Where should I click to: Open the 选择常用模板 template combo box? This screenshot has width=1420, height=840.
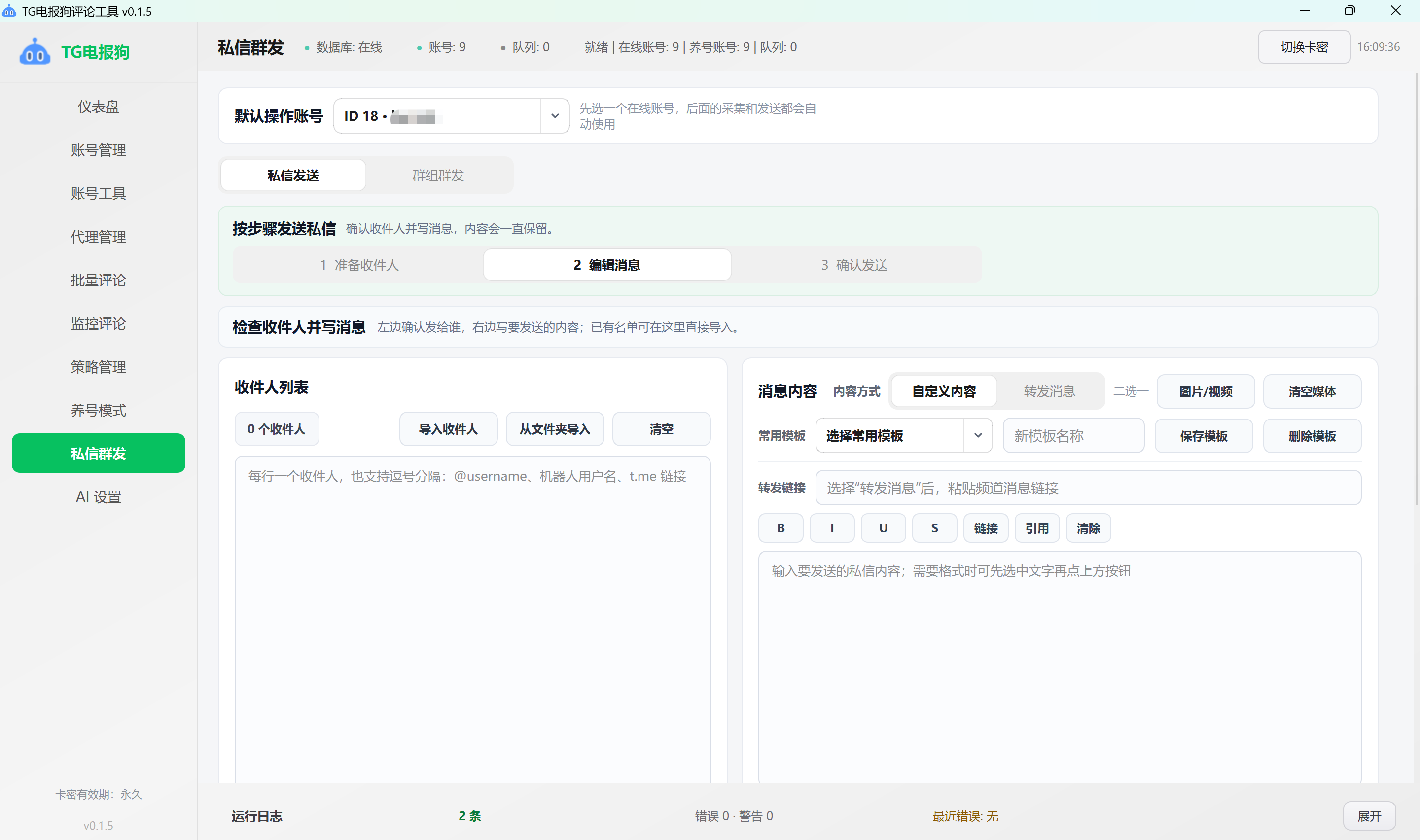click(903, 435)
